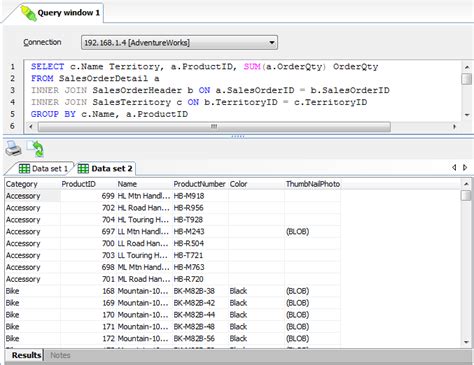Image resolution: width=474 pixels, height=365 pixels.
Task: Click the Data set 2 grid icon
Action: click(83, 169)
